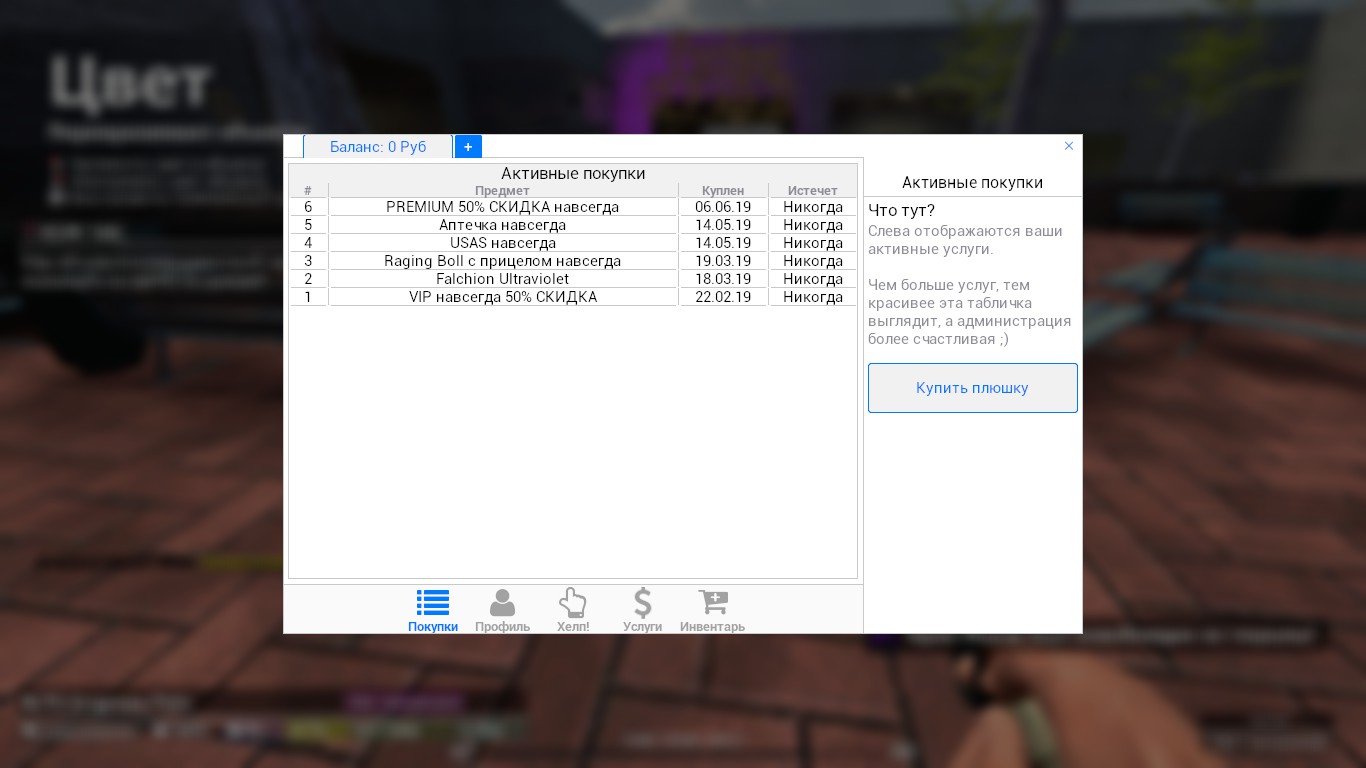The width and height of the screenshot is (1366, 768).
Task: Select the Аптечка навсегда item
Action: click(502, 225)
